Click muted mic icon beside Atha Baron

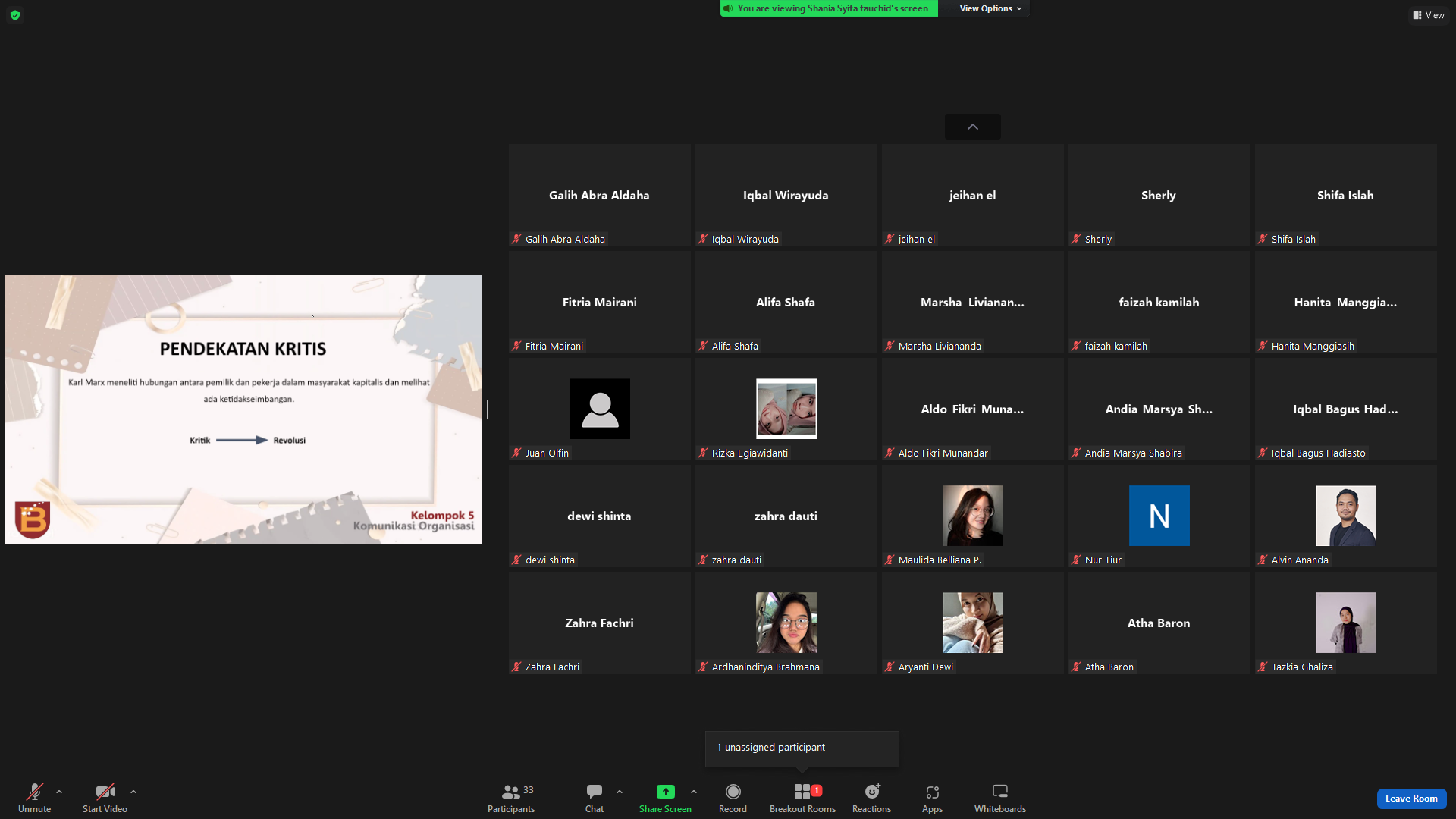pyautogui.click(x=1077, y=667)
